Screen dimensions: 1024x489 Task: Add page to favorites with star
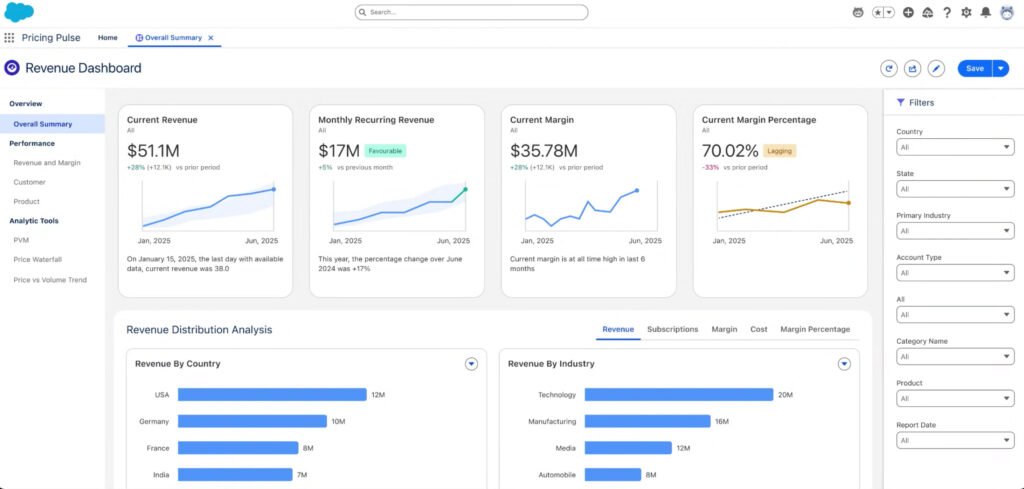[878, 13]
